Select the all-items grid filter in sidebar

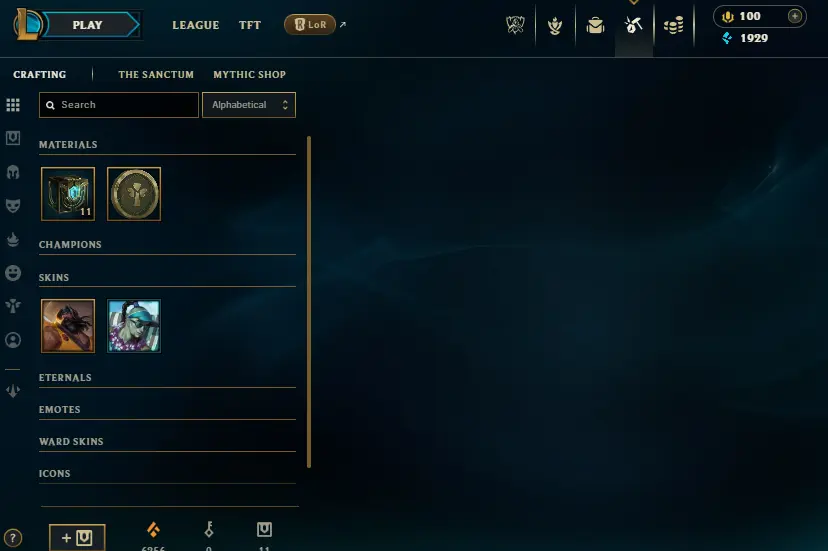(x=13, y=105)
